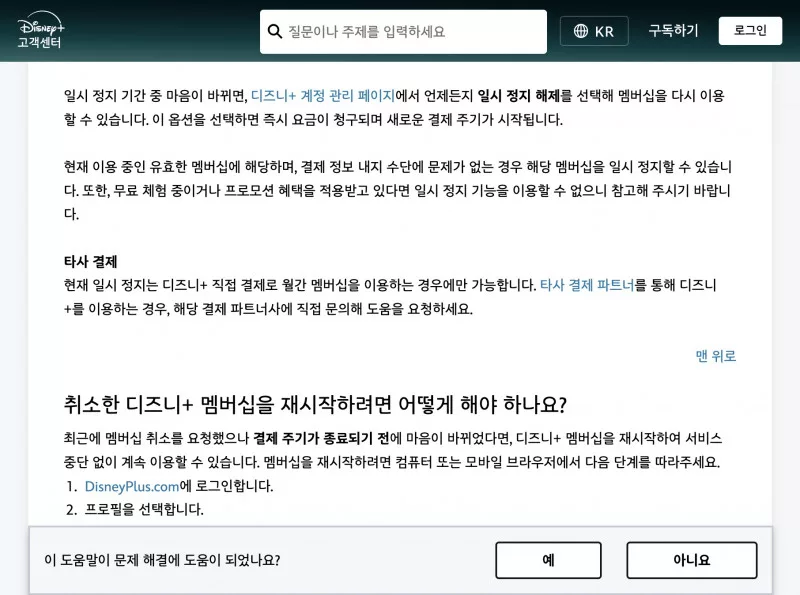Open the KR language selector
Screen dimensions: 800x595
point(594,31)
